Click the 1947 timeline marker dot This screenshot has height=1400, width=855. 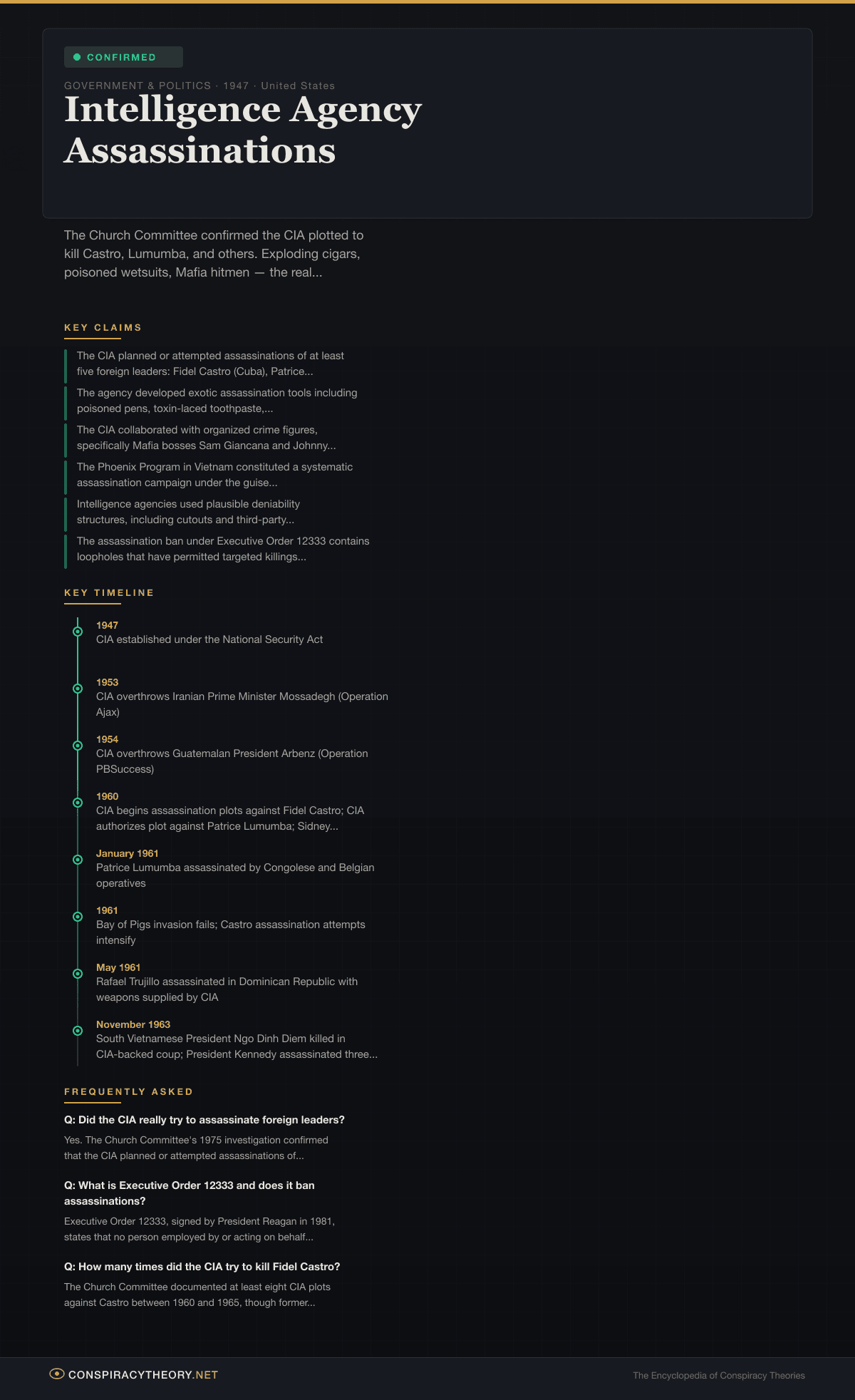pyautogui.click(x=78, y=632)
